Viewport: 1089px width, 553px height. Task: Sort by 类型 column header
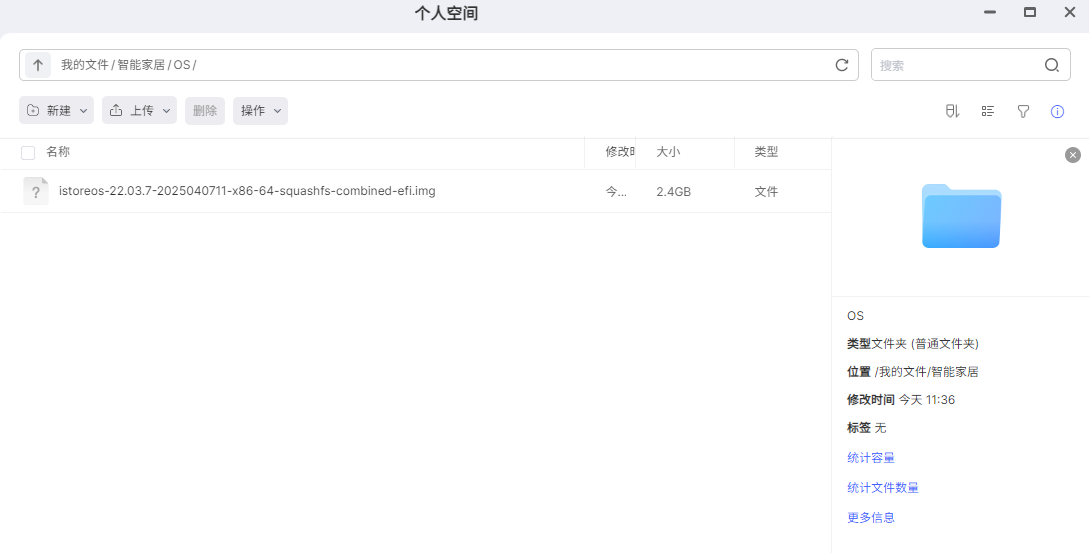tap(766, 153)
